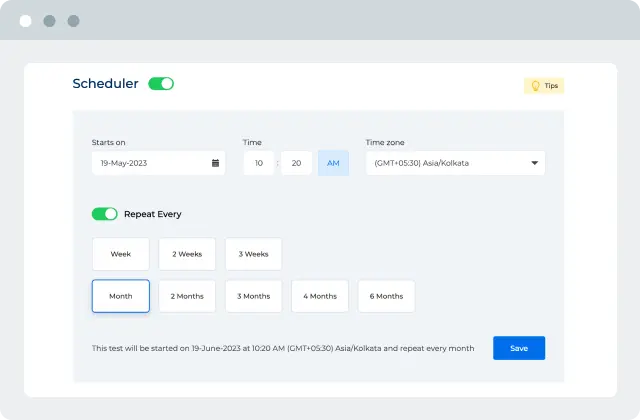Choose the 2 Months repeat interval
The height and width of the screenshot is (420, 640).
pos(187,296)
